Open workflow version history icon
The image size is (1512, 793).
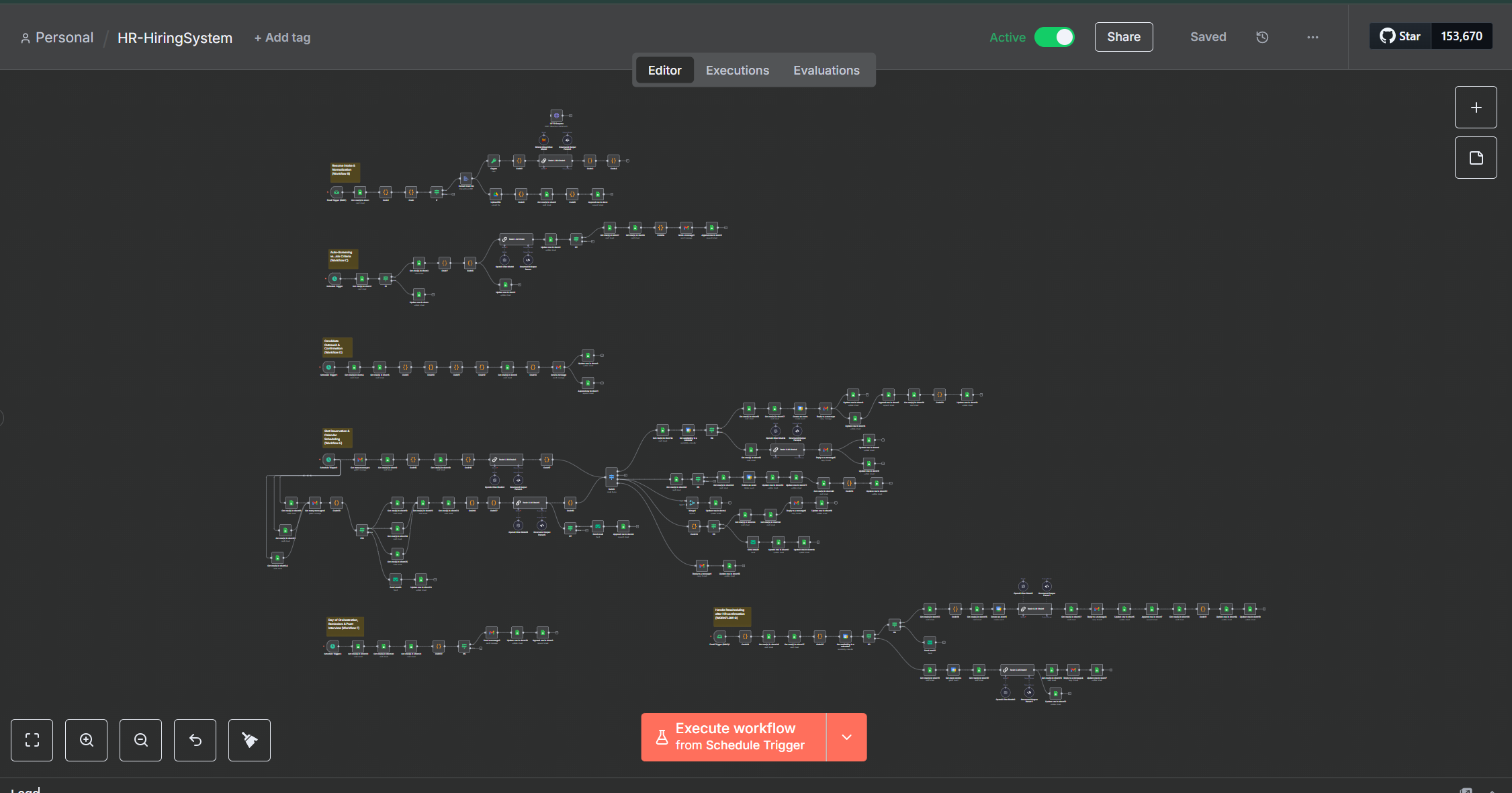1262,37
